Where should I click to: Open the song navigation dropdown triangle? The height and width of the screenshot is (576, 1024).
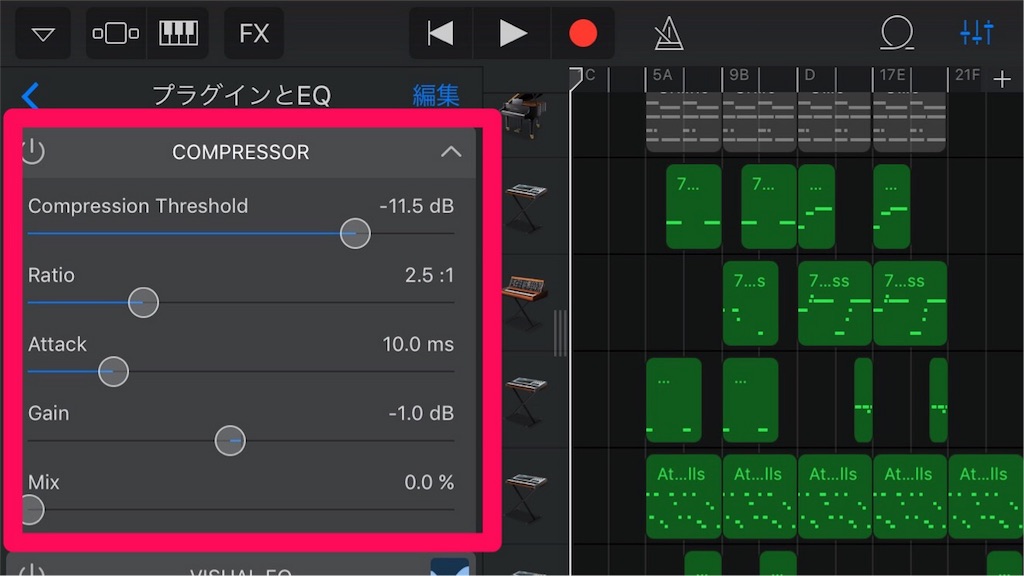[43, 33]
